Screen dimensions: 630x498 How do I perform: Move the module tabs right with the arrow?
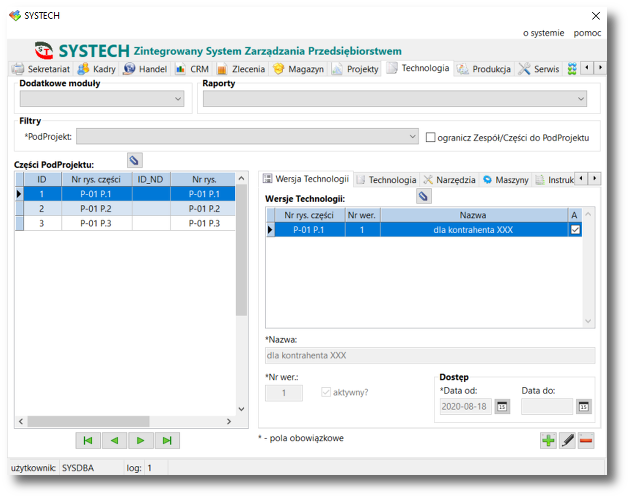pos(600,68)
